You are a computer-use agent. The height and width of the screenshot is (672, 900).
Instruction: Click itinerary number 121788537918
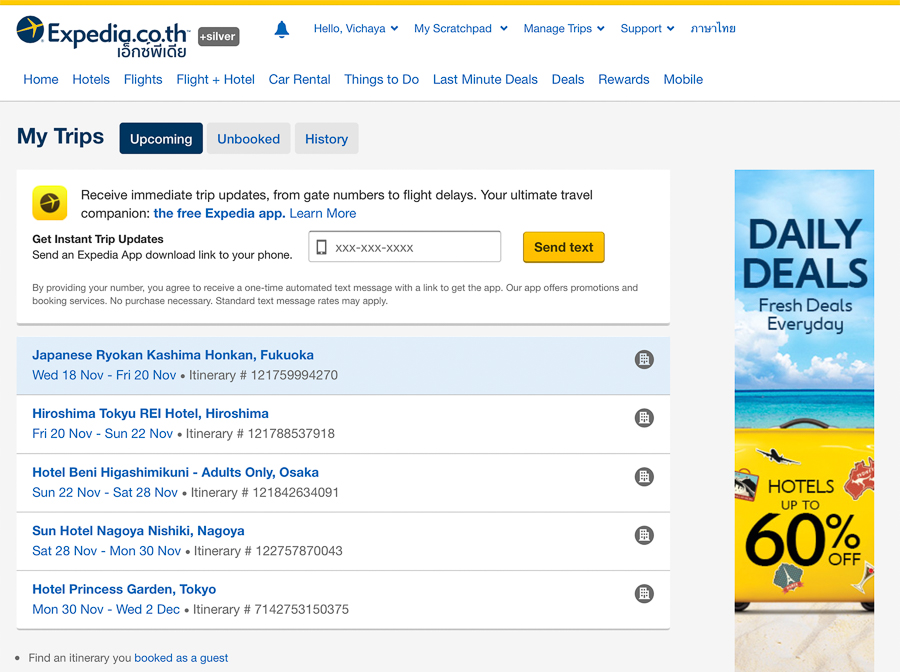pyautogui.click(x=291, y=434)
